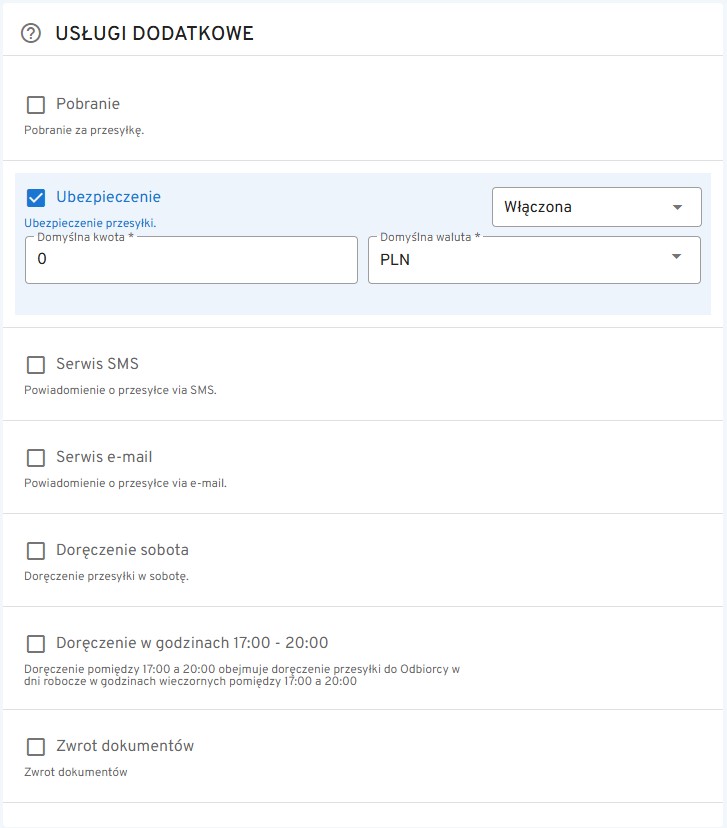727x828 pixels.
Task: Click the 'Ubezpieczenie przesyłki.' description text
Action: pyautogui.click(x=90, y=222)
